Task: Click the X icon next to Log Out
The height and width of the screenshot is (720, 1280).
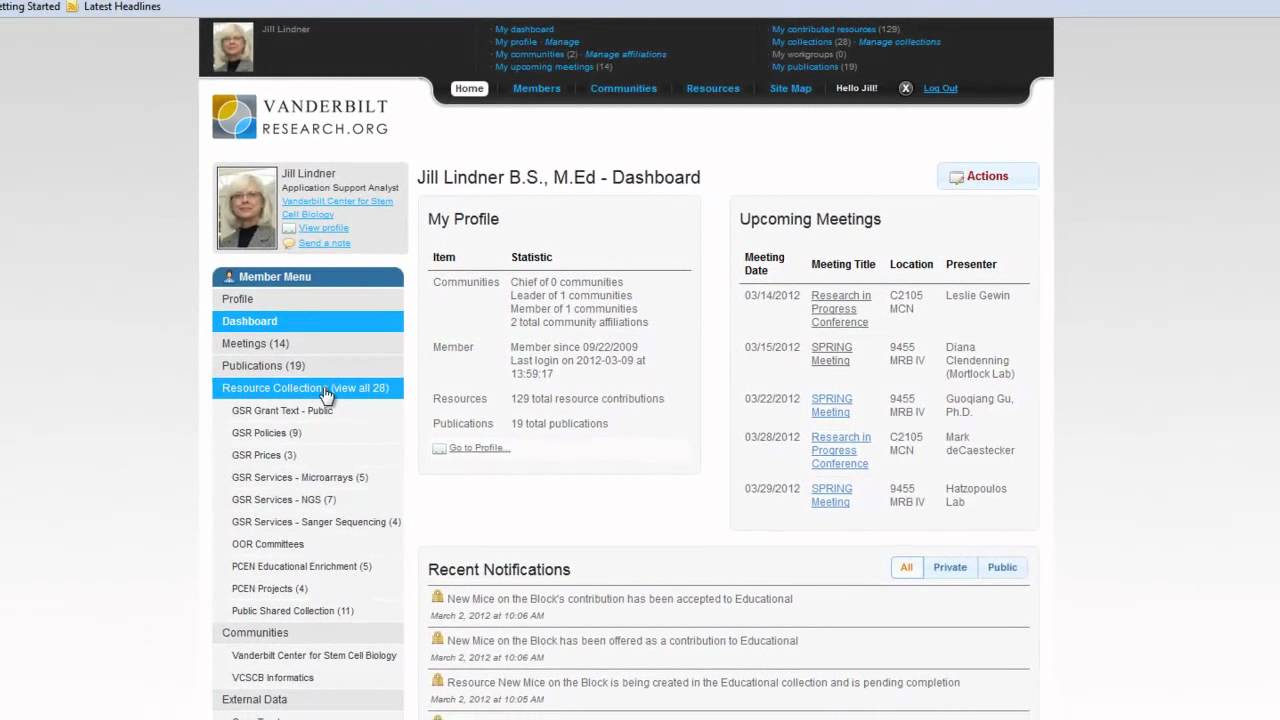Action: point(906,88)
